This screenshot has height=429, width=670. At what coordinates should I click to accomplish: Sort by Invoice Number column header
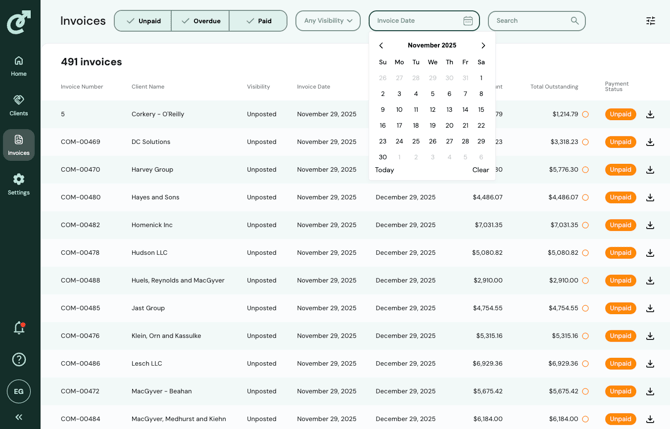pyautogui.click(x=82, y=87)
